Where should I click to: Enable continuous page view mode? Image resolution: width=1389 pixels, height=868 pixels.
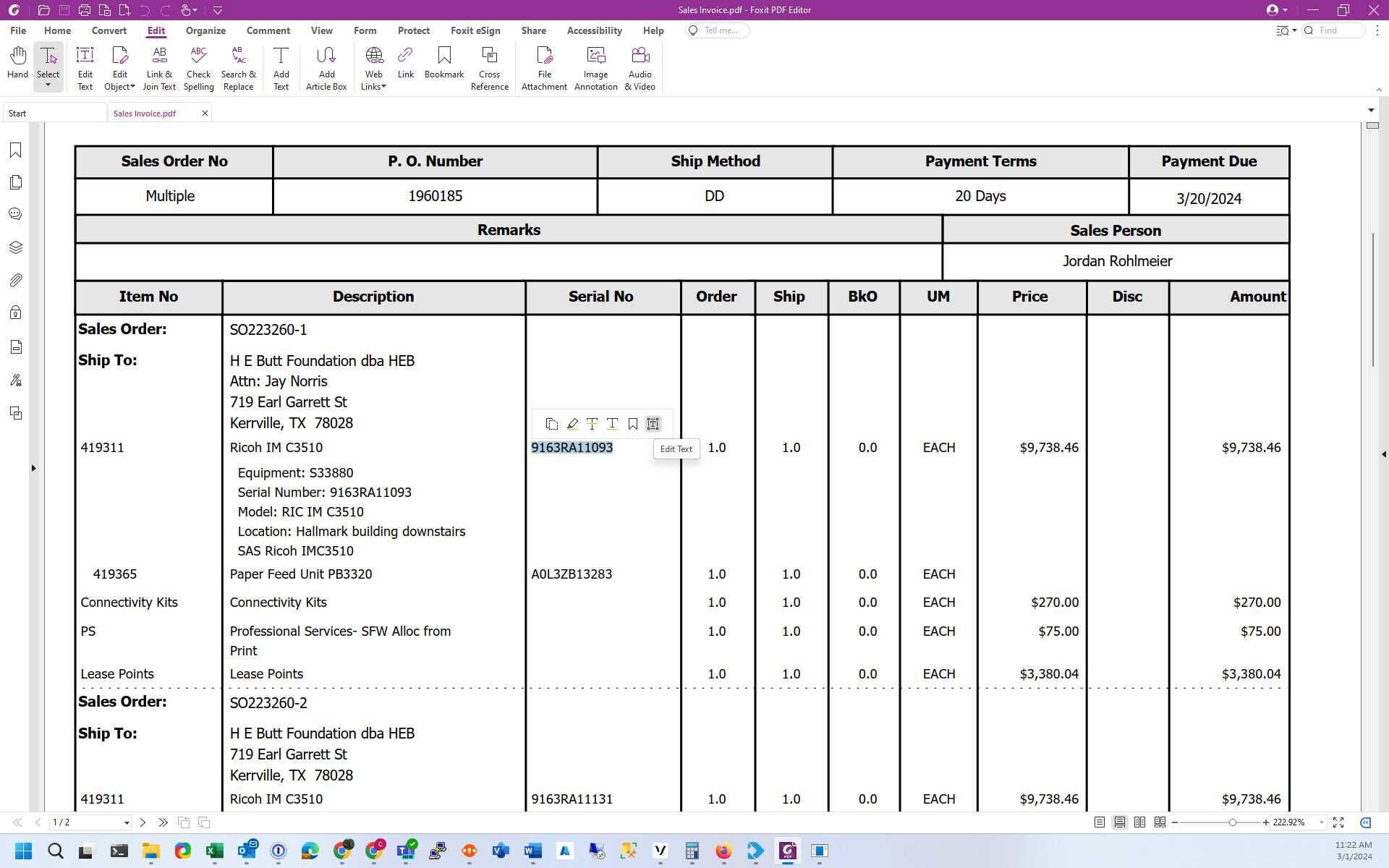point(1119,822)
